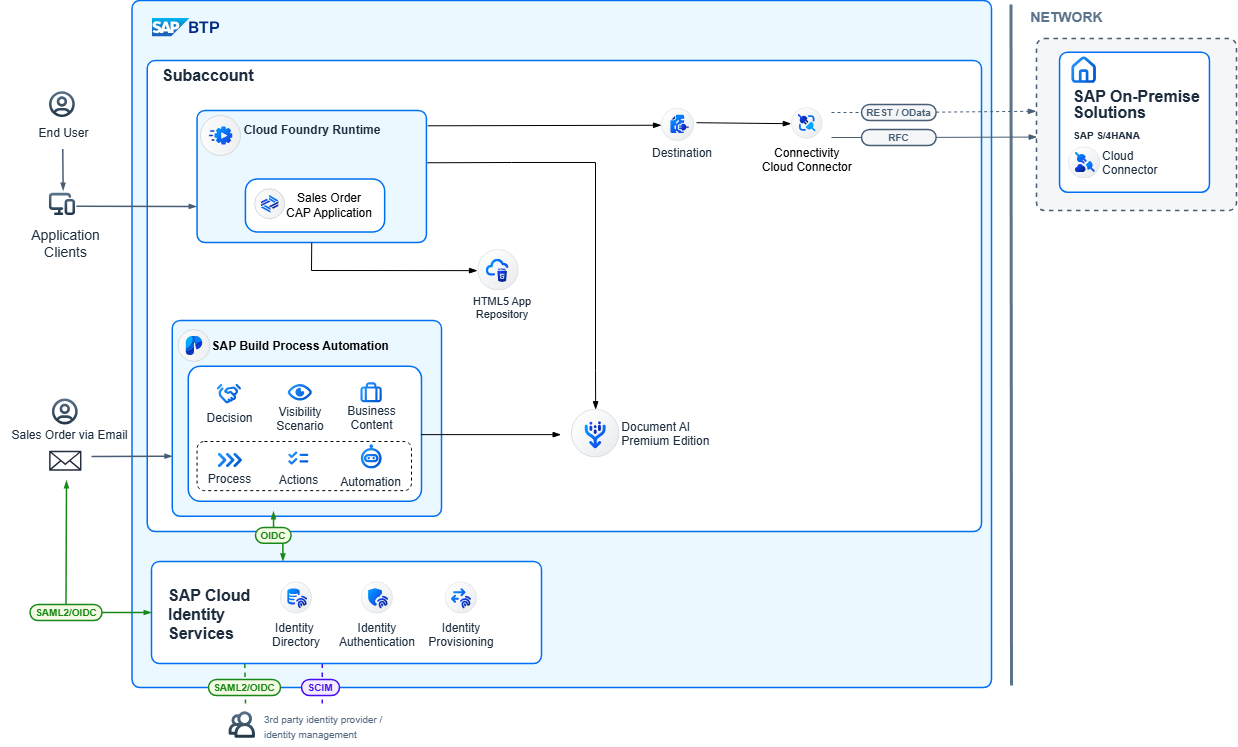
Task: Select the BTP heading text
Action: 204,27
